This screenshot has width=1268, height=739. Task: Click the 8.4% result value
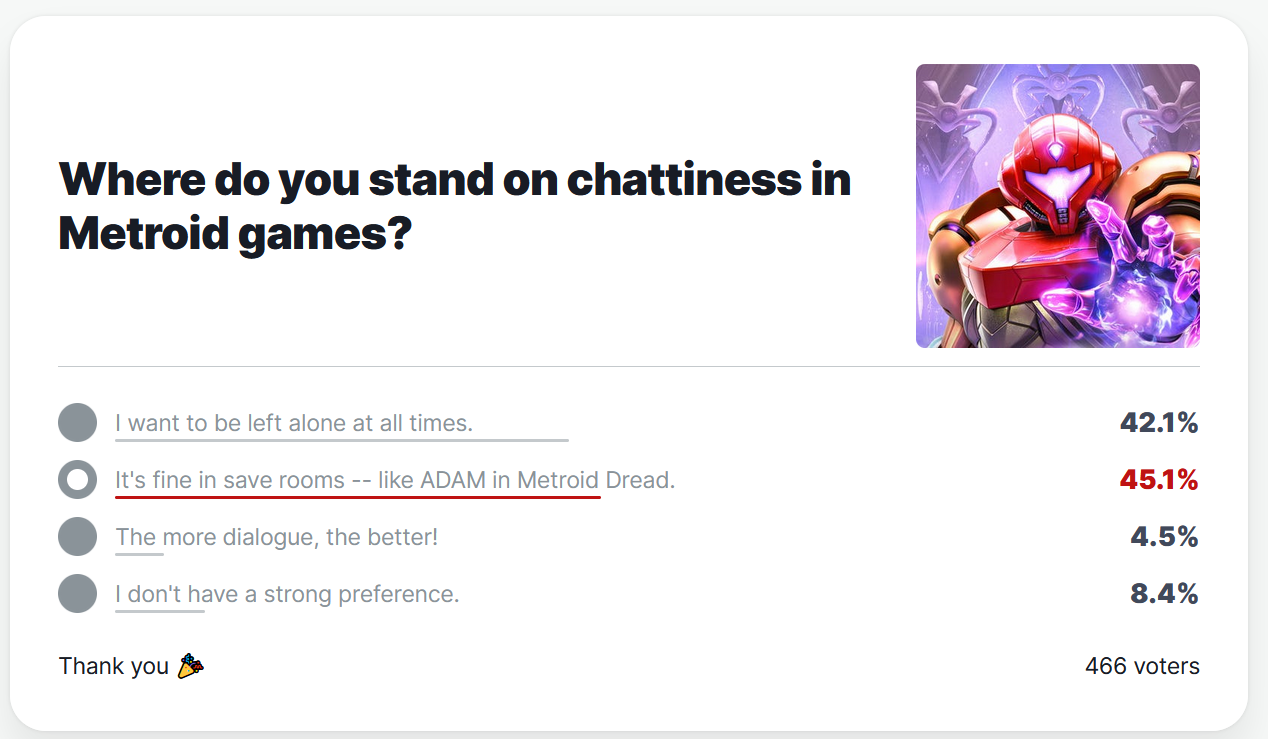pos(1164,594)
